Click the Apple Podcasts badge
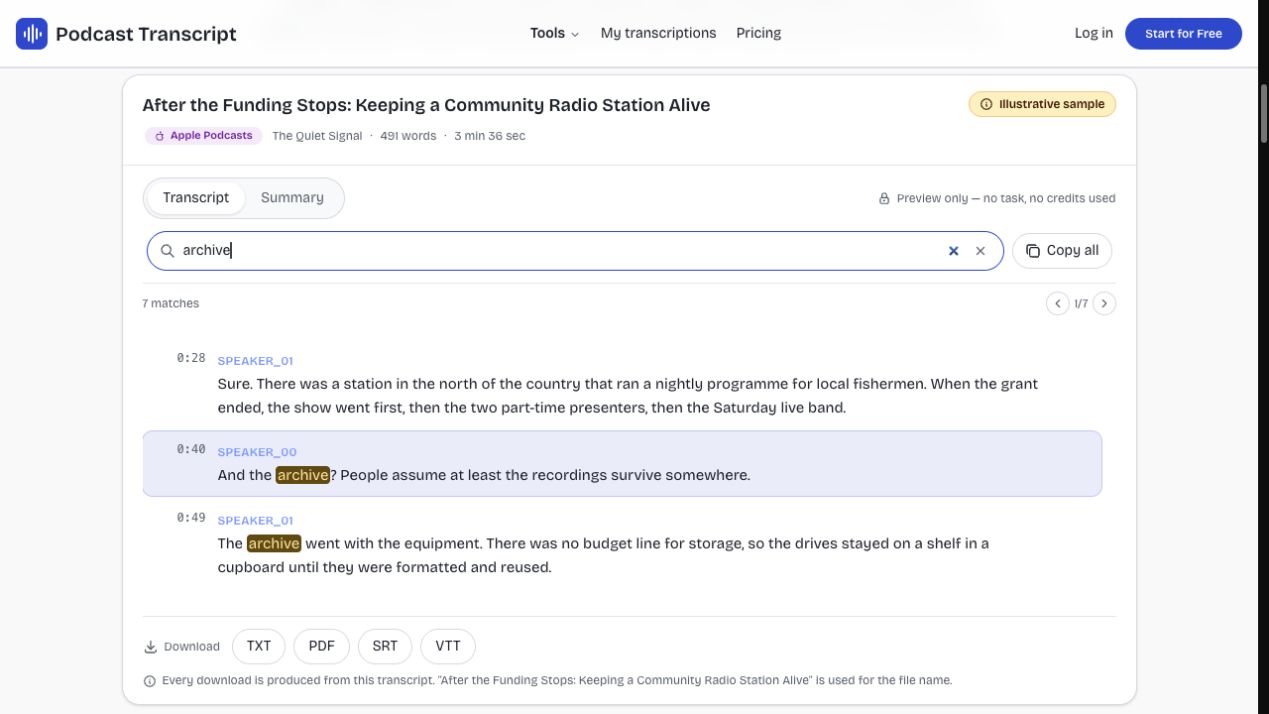The height and width of the screenshot is (714, 1269). pyautogui.click(x=204, y=136)
